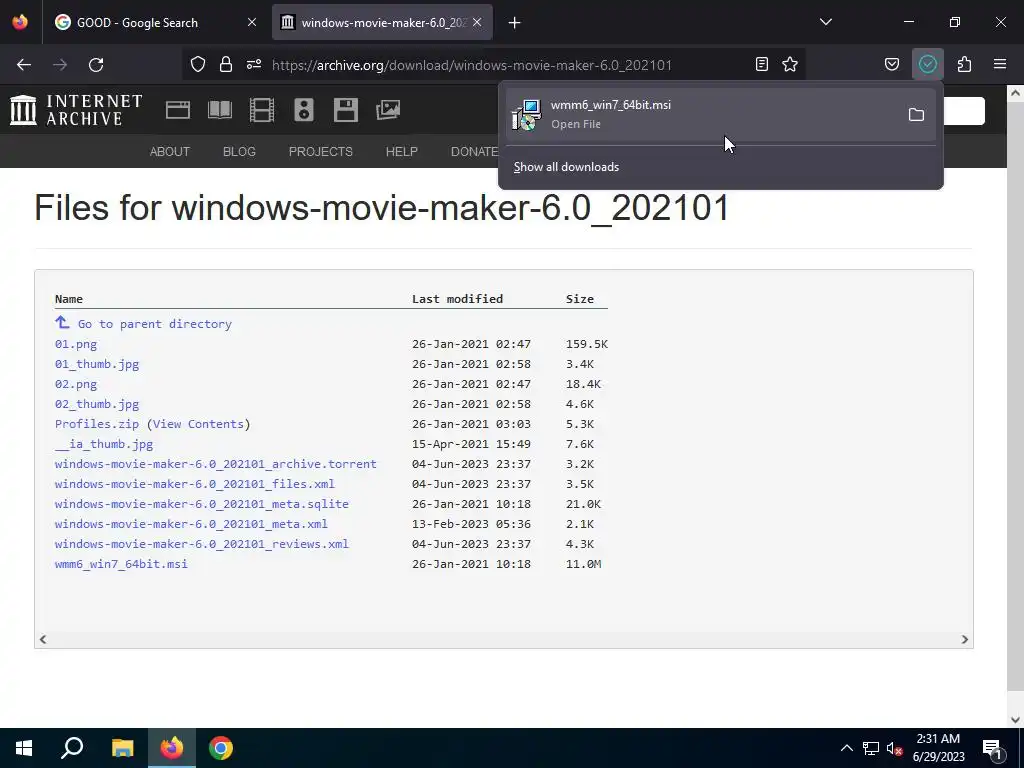Select the windows-movie-maker-6.0 tab

click(x=382, y=22)
